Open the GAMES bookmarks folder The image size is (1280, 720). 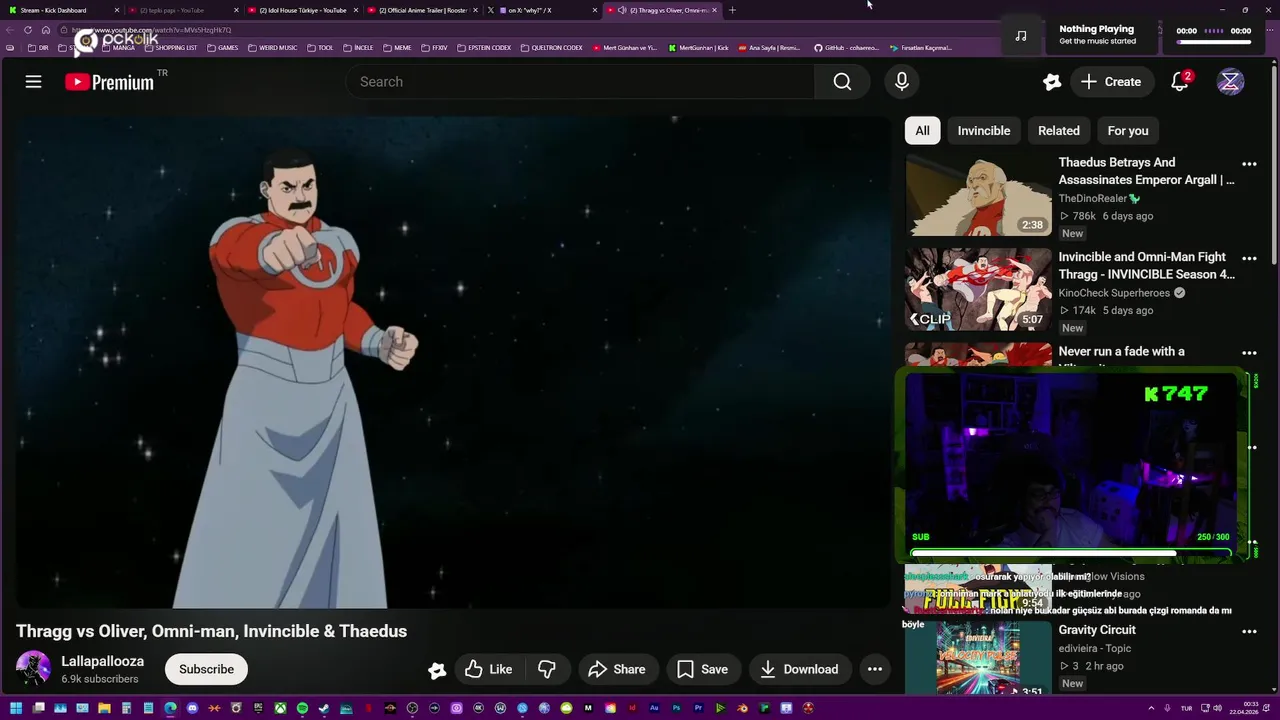[x=223, y=48]
